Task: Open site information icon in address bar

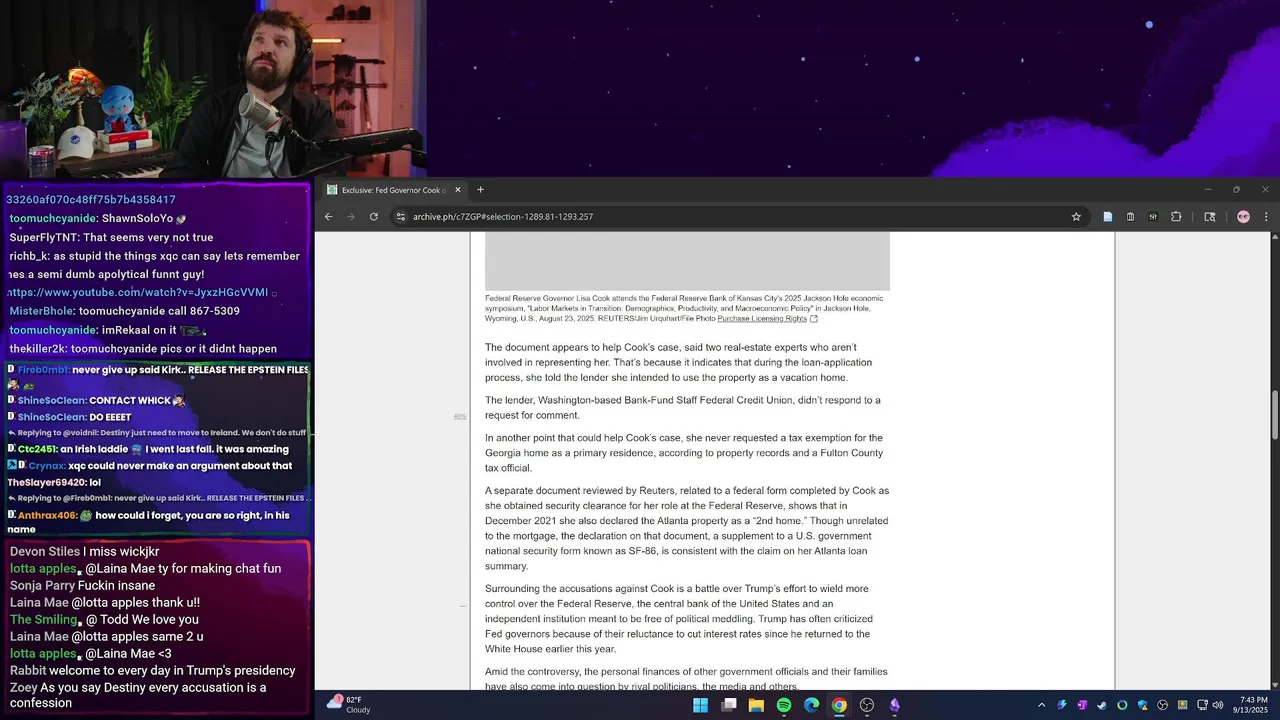Action: coord(400,216)
